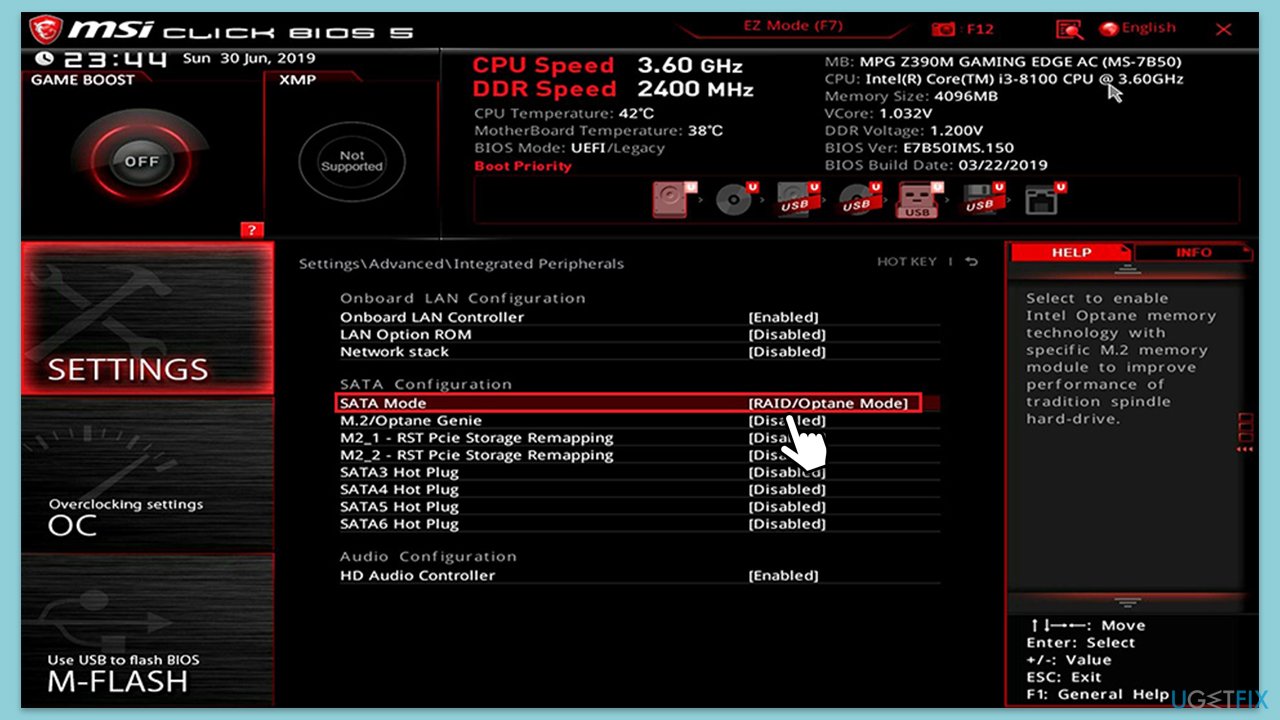Open the SETTINGS section
Image resolution: width=1280 pixels, height=720 pixels.
(147, 320)
